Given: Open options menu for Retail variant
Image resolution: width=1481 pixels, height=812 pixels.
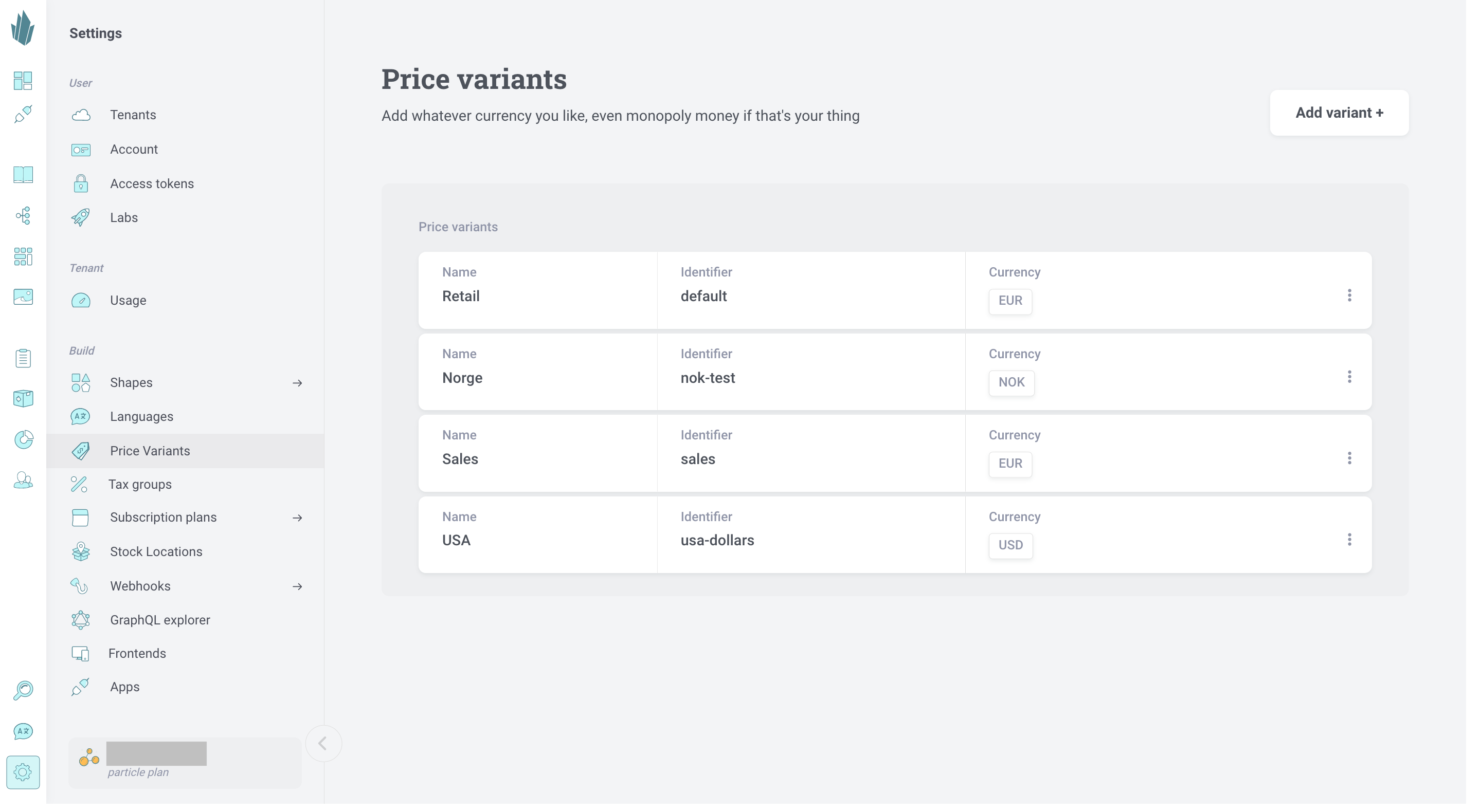Looking at the screenshot, I should click(1349, 296).
